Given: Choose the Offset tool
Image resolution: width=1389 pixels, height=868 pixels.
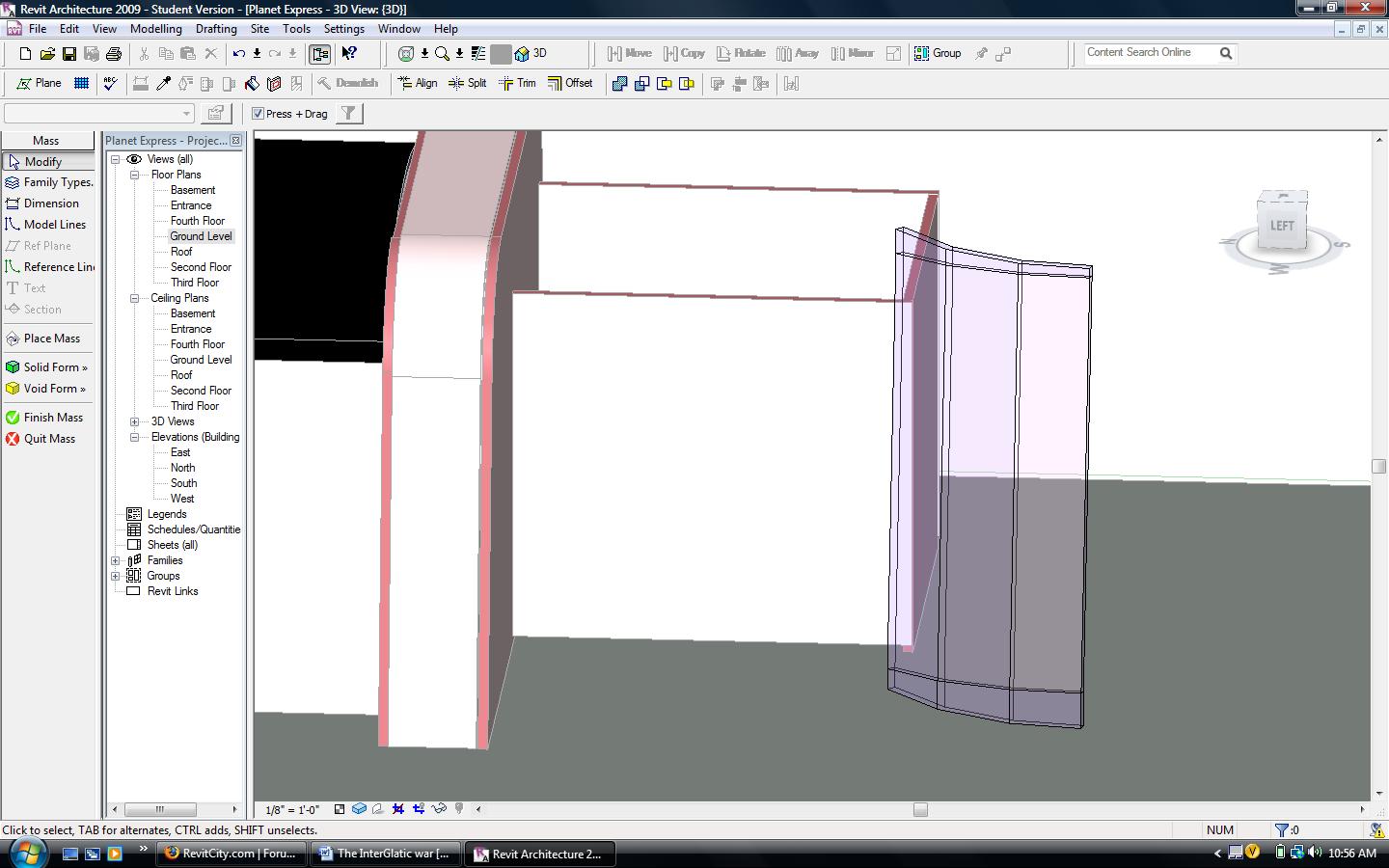Looking at the screenshot, I should (570, 83).
